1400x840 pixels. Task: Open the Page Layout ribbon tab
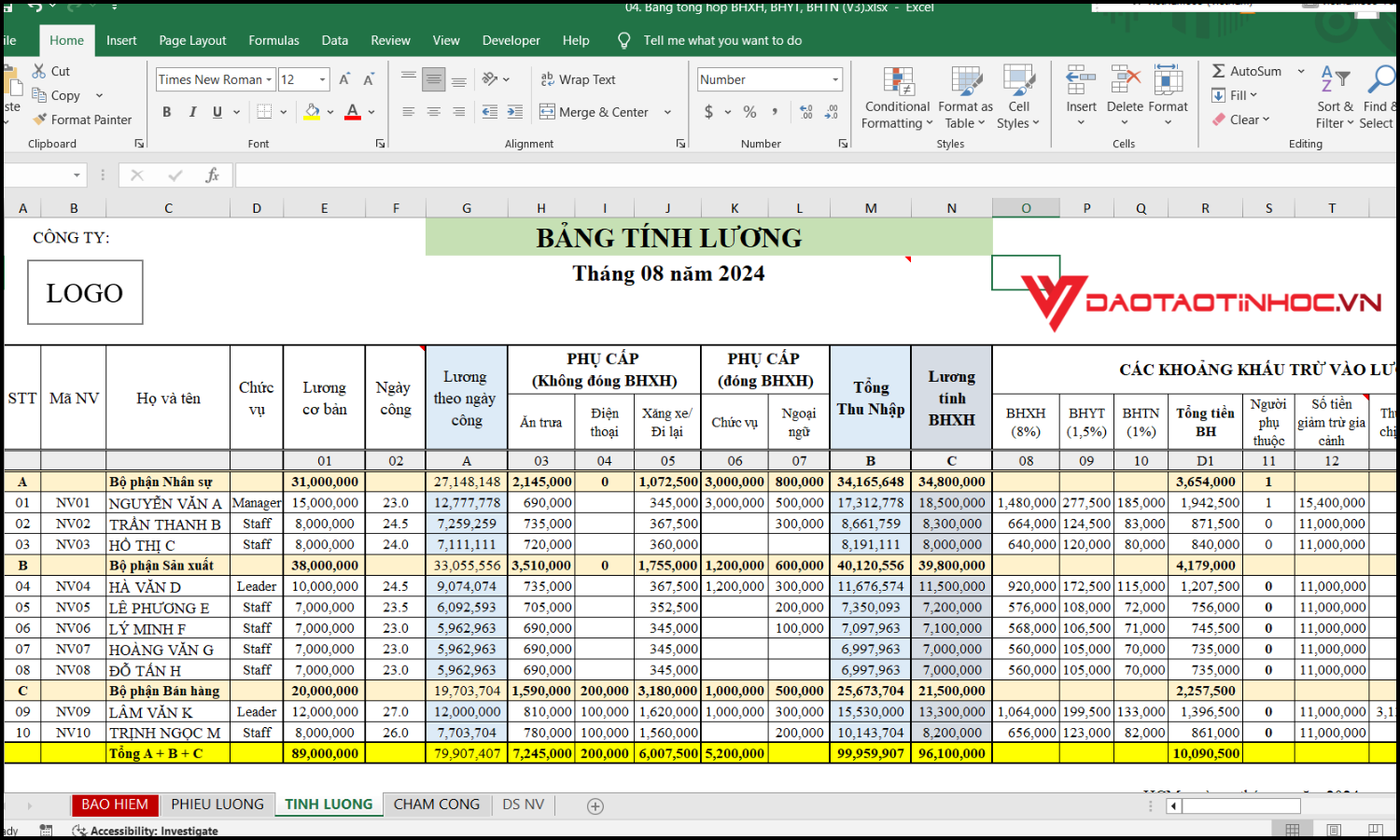coord(192,40)
